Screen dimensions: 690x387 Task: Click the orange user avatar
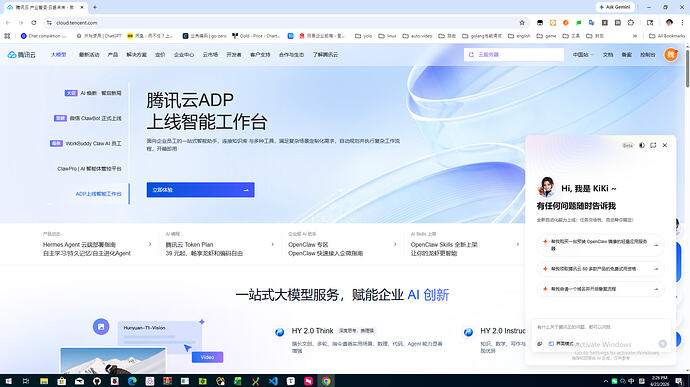pos(671,55)
